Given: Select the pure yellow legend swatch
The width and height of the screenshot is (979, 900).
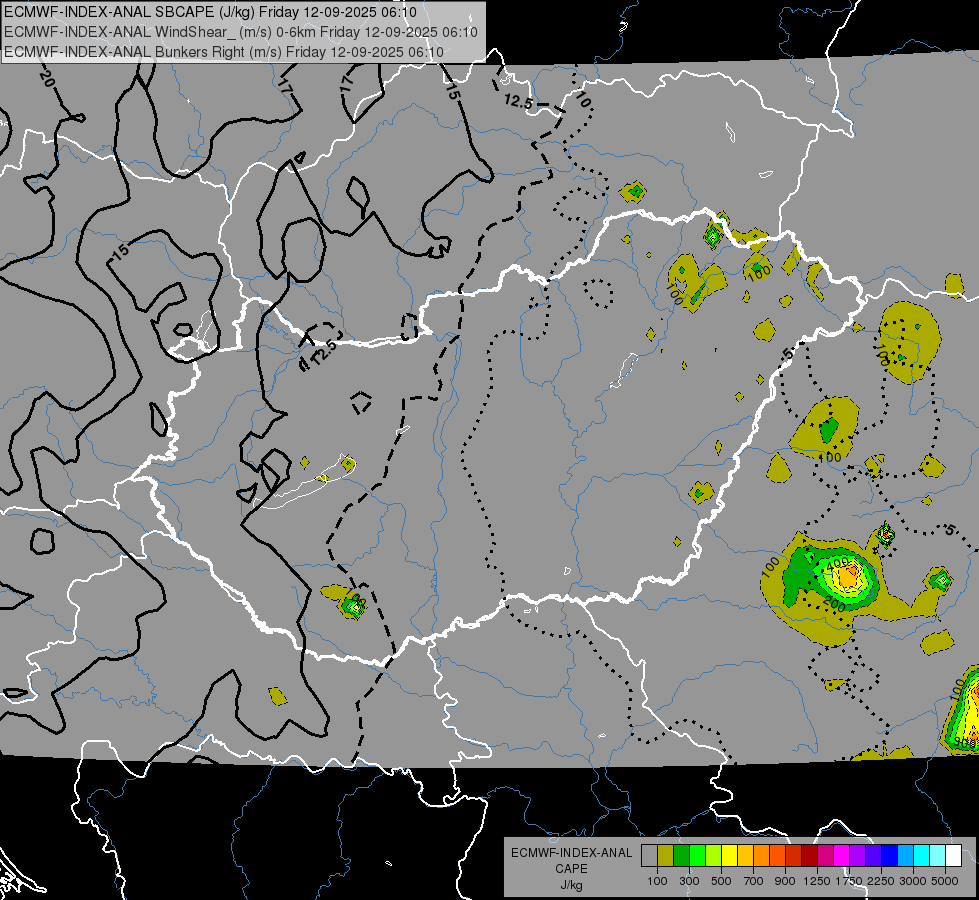Looking at the screenshot, I should coord(730,856).
